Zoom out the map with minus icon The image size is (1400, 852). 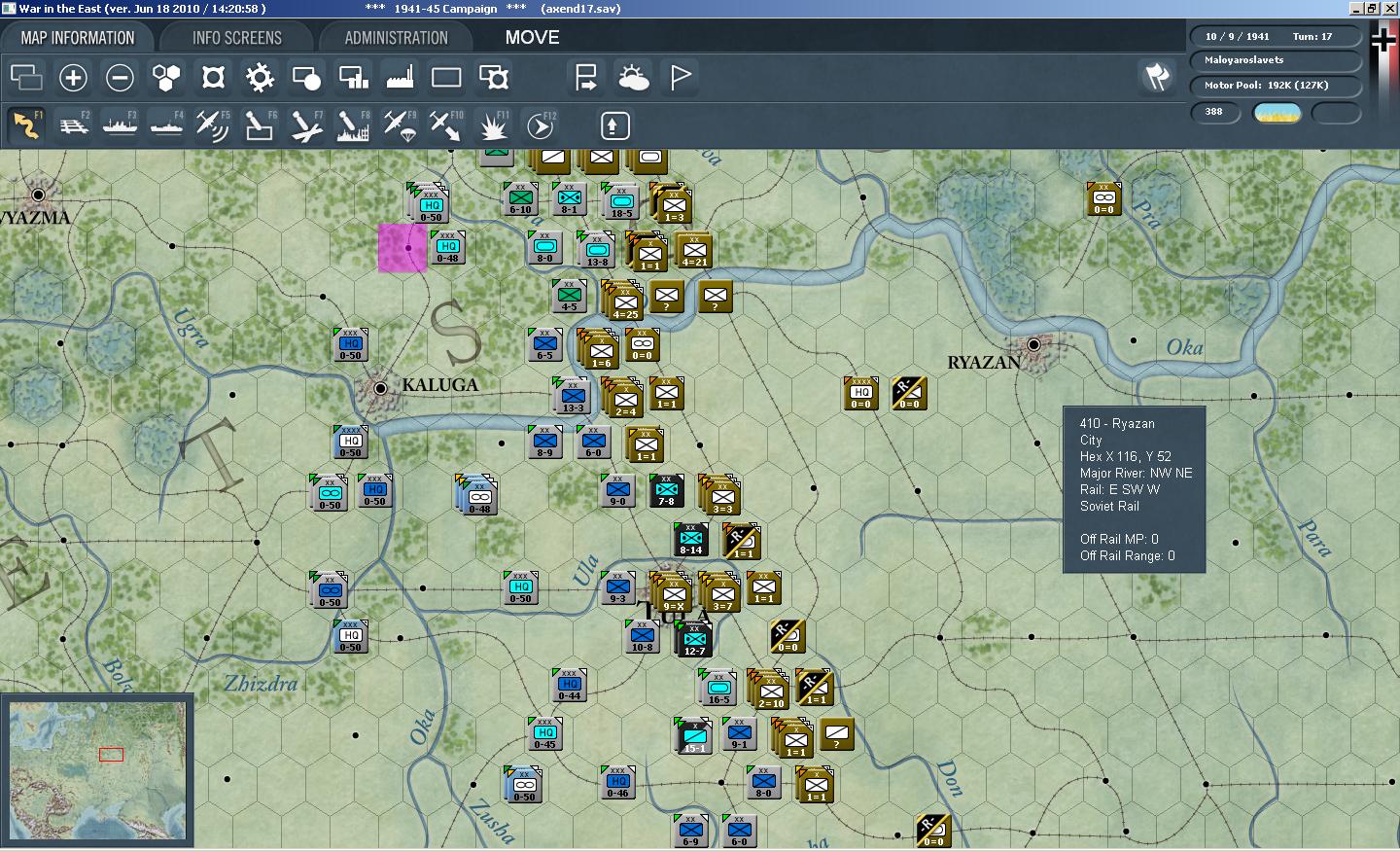click(120, 78)
